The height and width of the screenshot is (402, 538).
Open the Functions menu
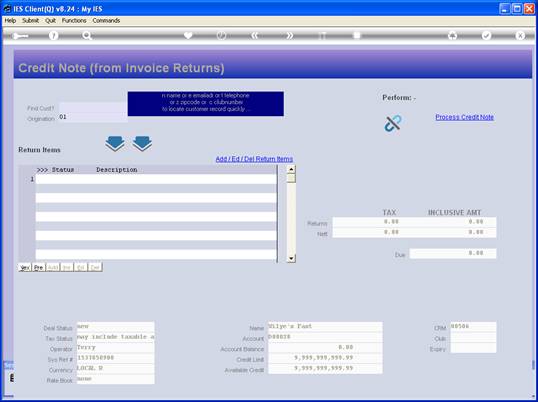tap(74, 21)
